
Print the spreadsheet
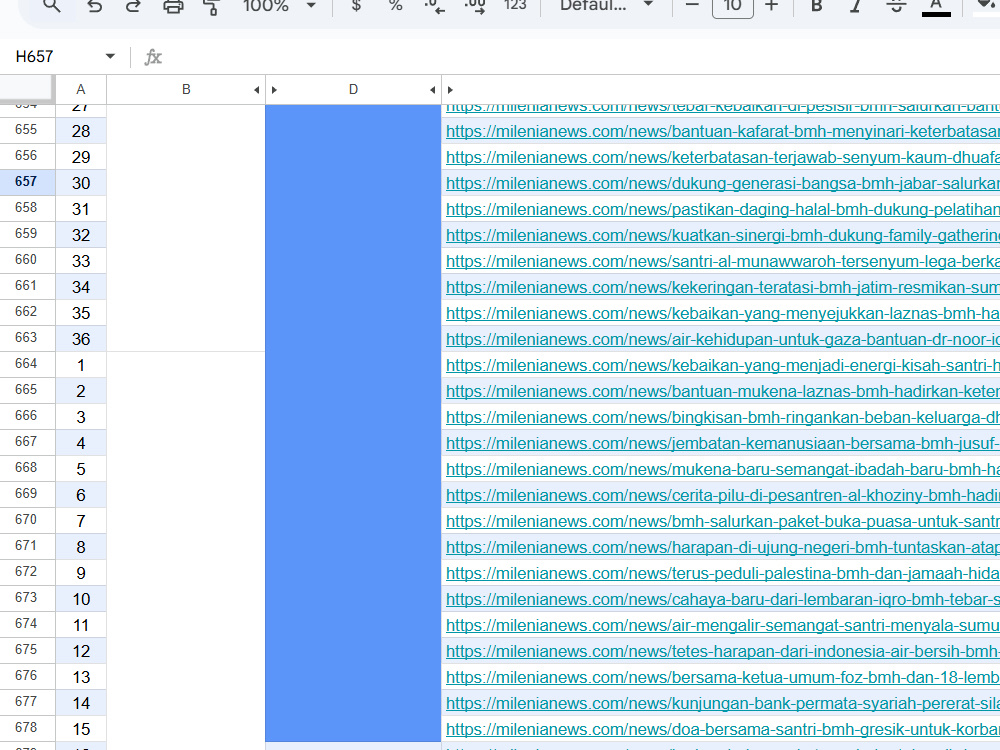[x=173, y=6]
